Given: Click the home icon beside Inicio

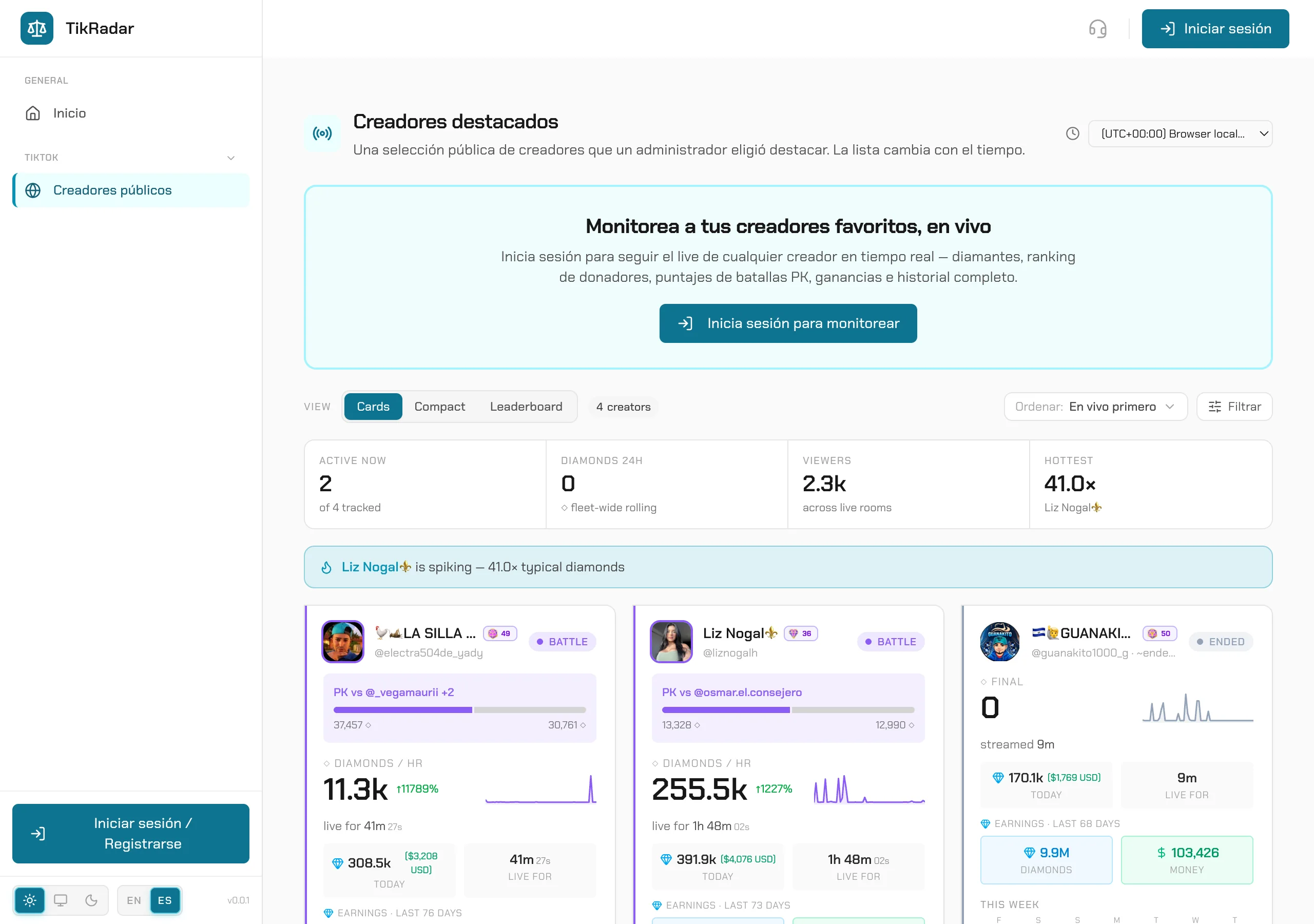Looking at the screenshot, I should pos(33,113).
